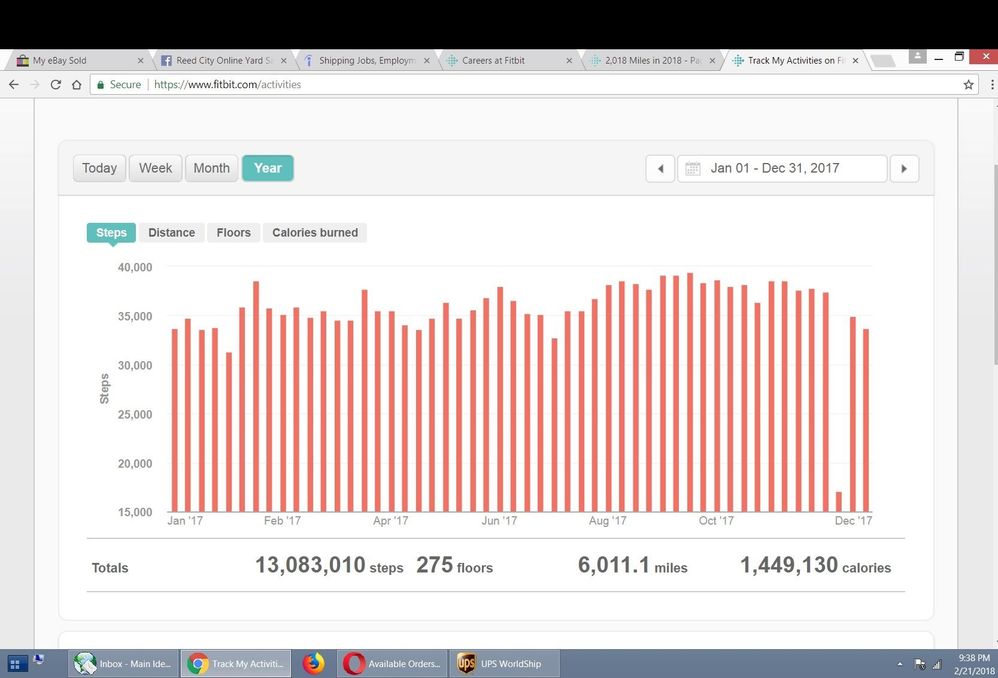Click the Chrome user profile icon
The image size is (998, 678).
point(917,57)
